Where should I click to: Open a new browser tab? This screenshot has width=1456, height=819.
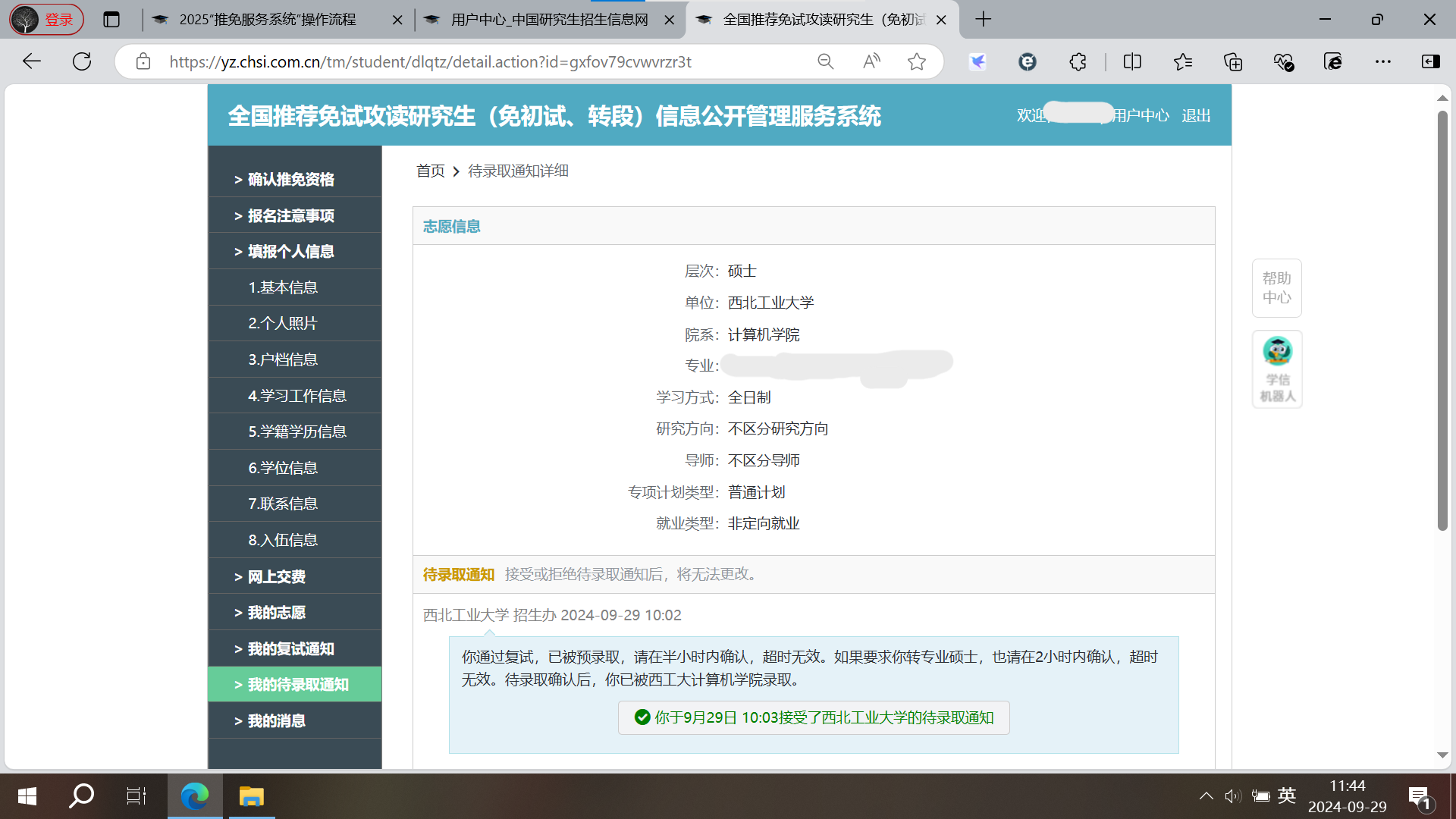[x=983, y=20]
